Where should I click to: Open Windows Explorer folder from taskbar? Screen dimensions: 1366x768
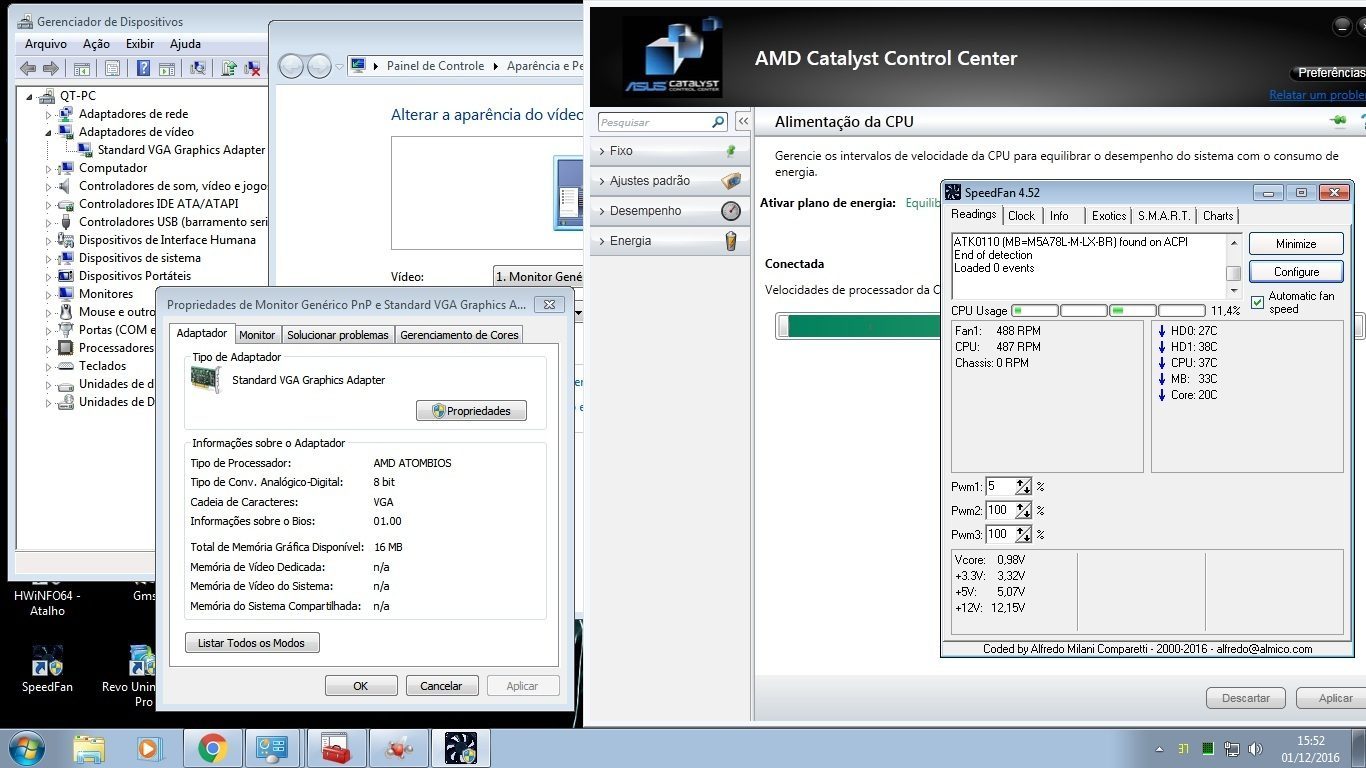[89, 748]
